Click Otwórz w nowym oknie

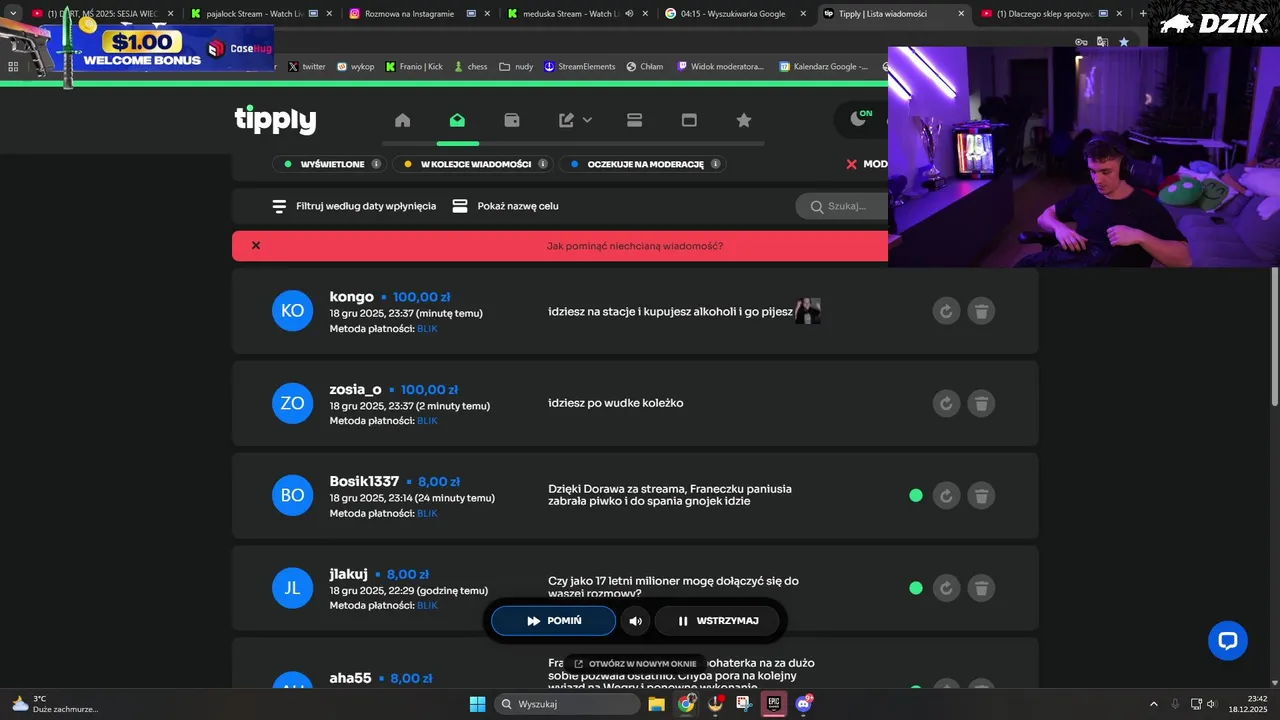[635, 663]
